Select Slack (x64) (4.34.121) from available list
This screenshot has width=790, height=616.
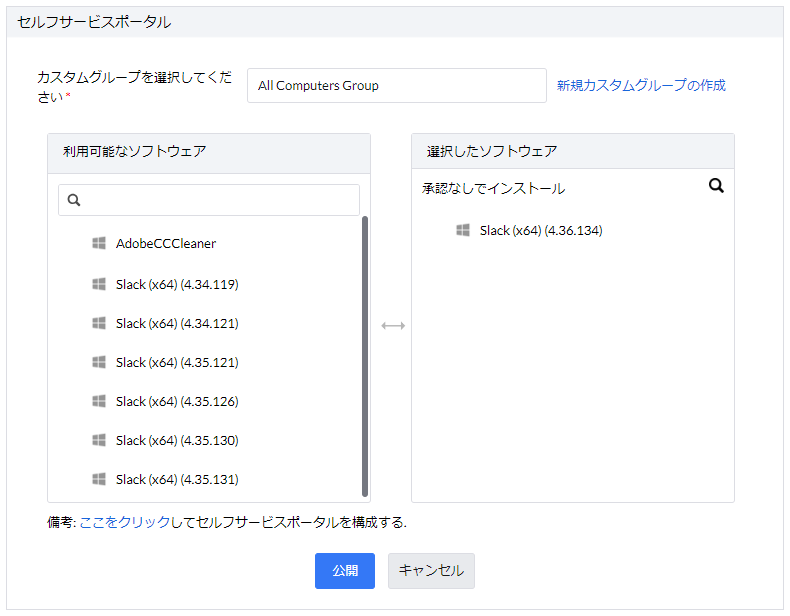tap(177, 323)
